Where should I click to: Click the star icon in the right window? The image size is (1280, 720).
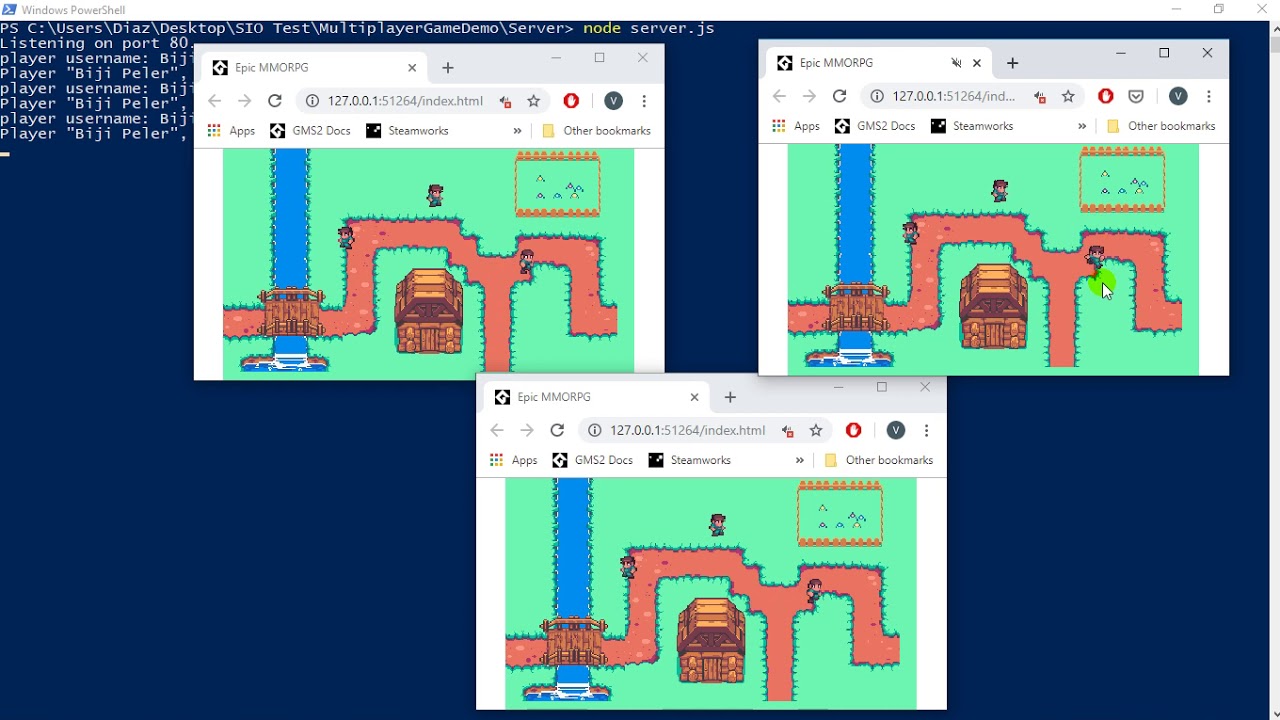click(1068, 96)
